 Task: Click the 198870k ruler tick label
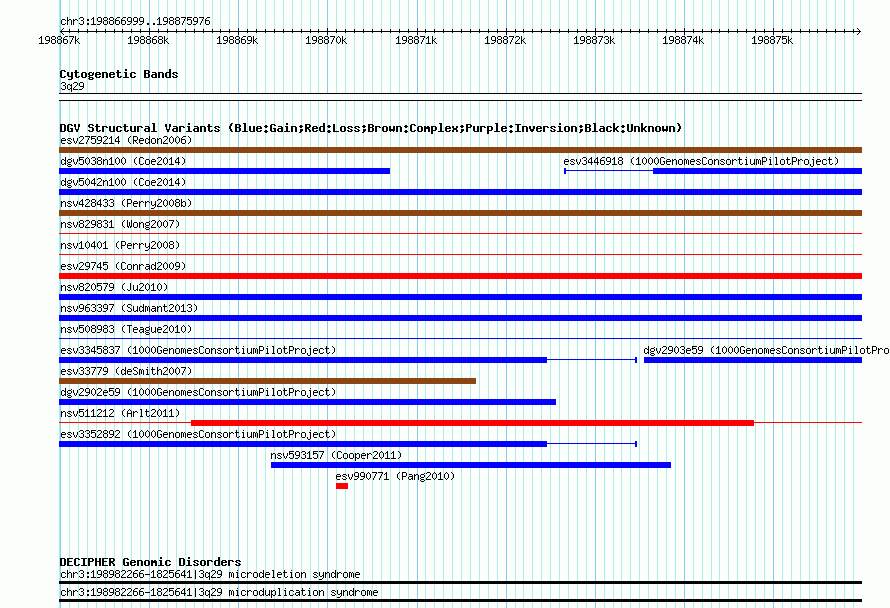point(326,40)
